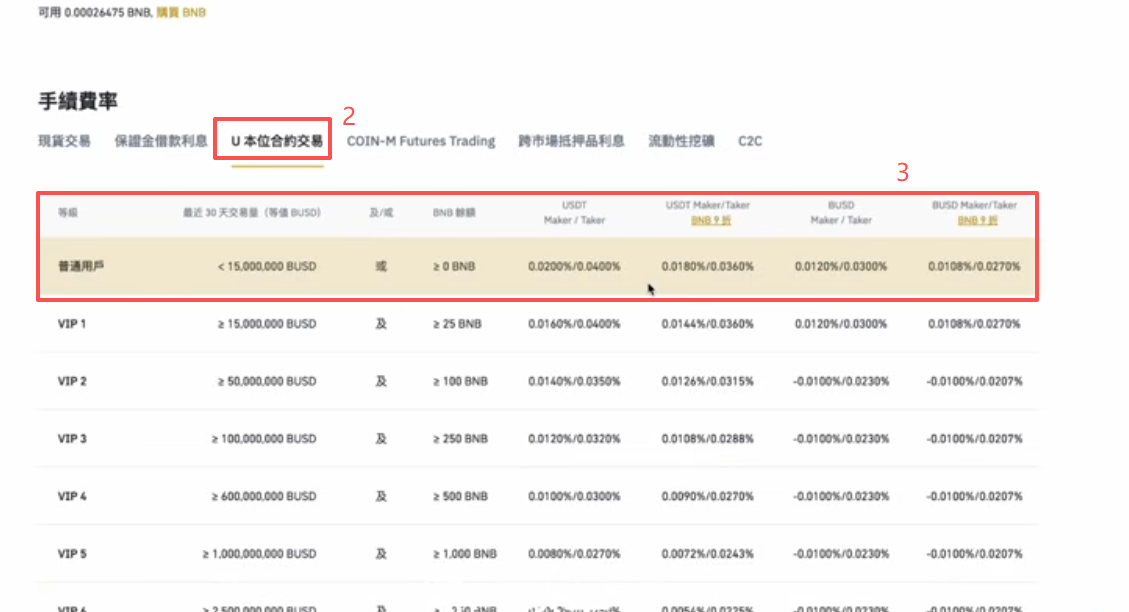Click 0.0108%/0.0270% in the VIP 1 row
1129x612 pixels.
coord(974,324)
